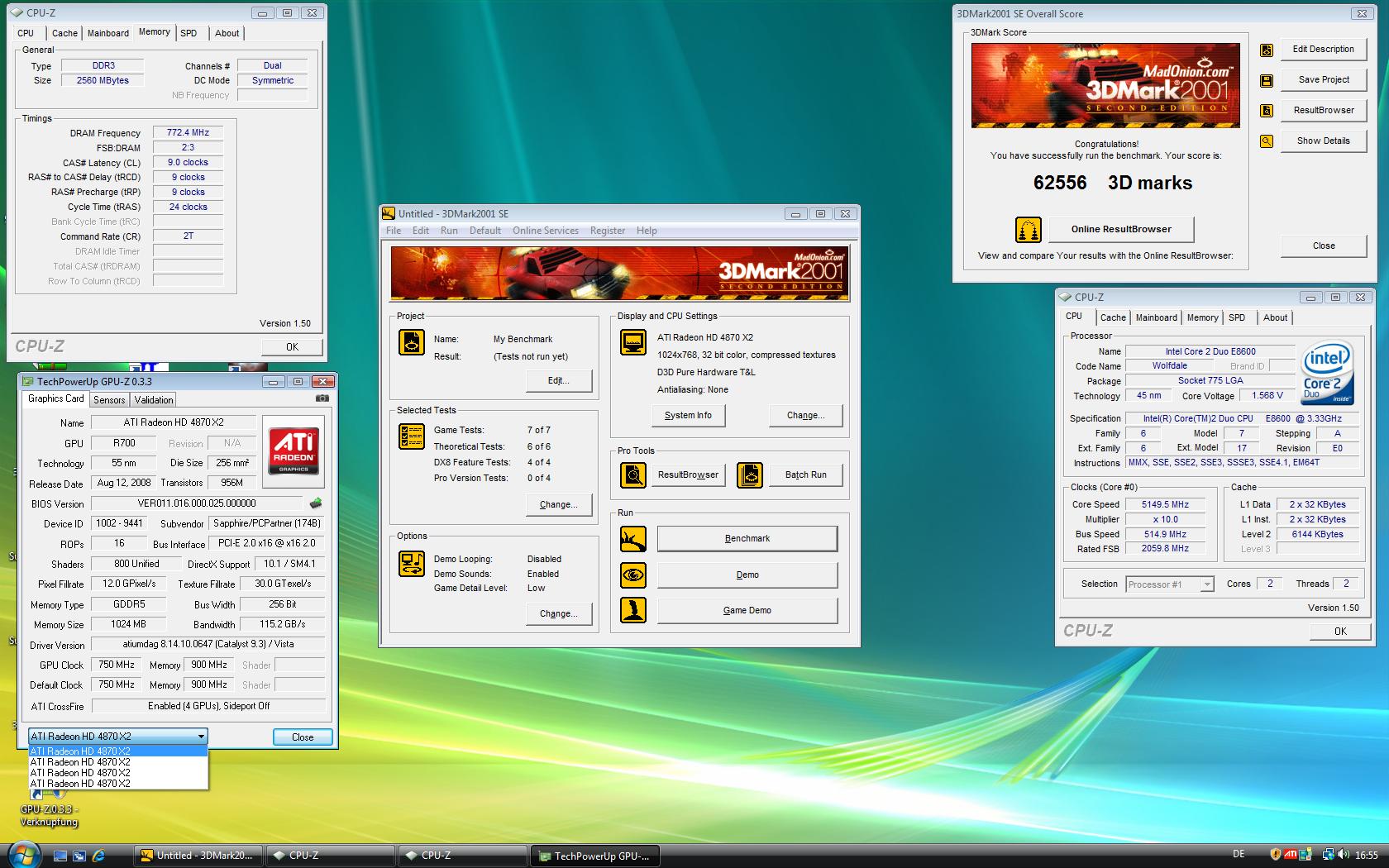Open the Run menu in 3DMark2001
Viewport: 1389px width, 868px height.
(x=449, y=231)
